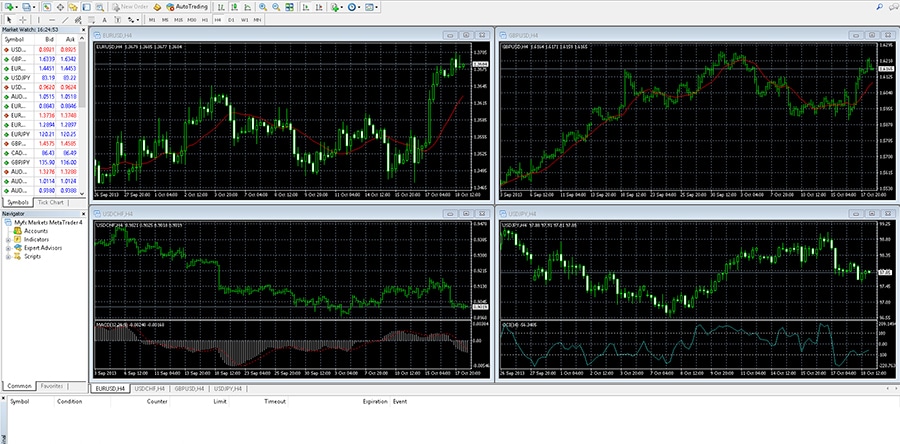Switch timeframe to H4
Image resolution: width=900 pixels, height=444 pixels.
pos(217,19)
